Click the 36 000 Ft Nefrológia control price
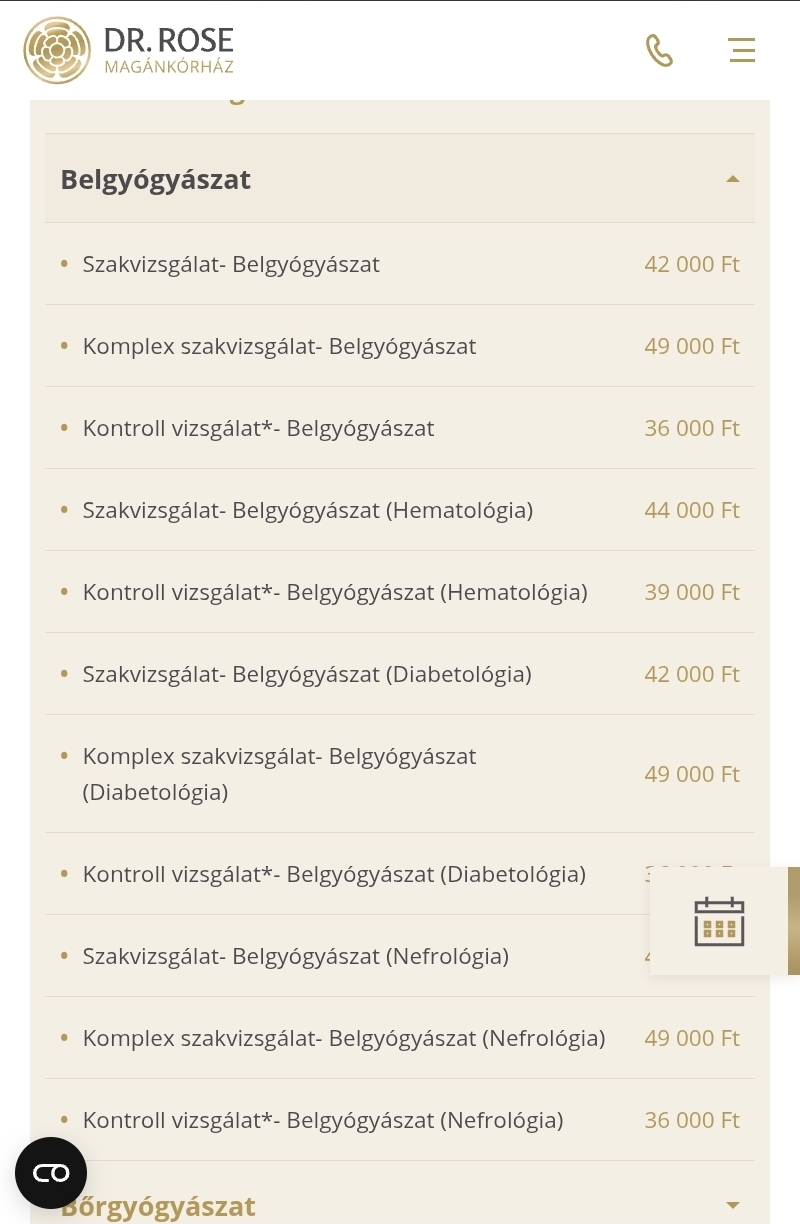800x1224 pixels. [692, 1120]
